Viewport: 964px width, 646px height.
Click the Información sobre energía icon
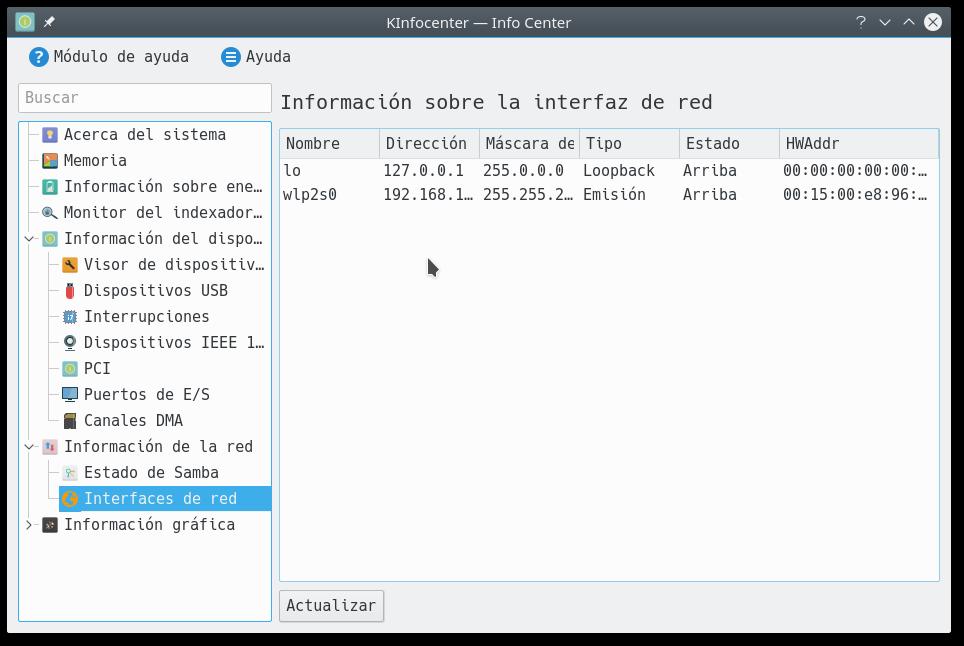pos(50,186)
